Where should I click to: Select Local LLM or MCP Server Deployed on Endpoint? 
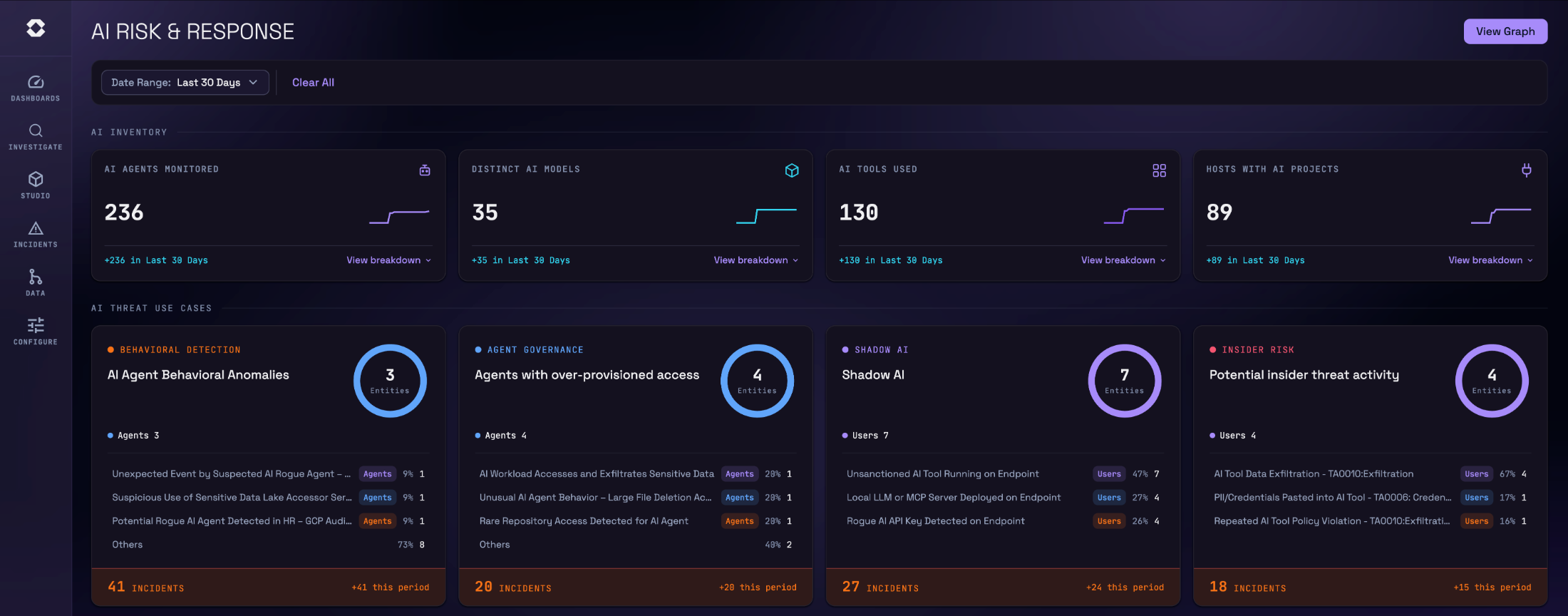click(1003, 498)
